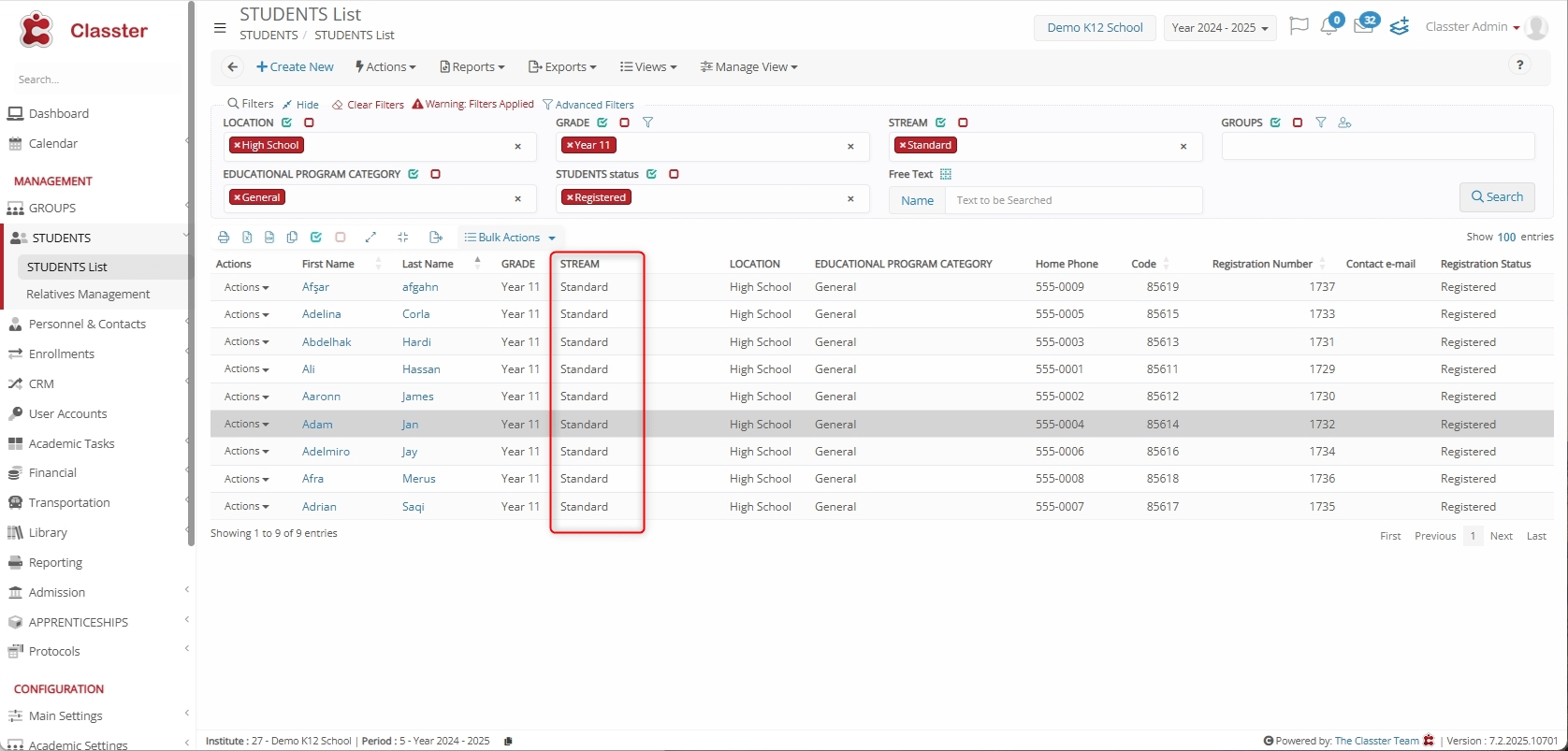Screen dimensions: 1568x751
Task: Open the Reports menu
Action: (472, 67)
